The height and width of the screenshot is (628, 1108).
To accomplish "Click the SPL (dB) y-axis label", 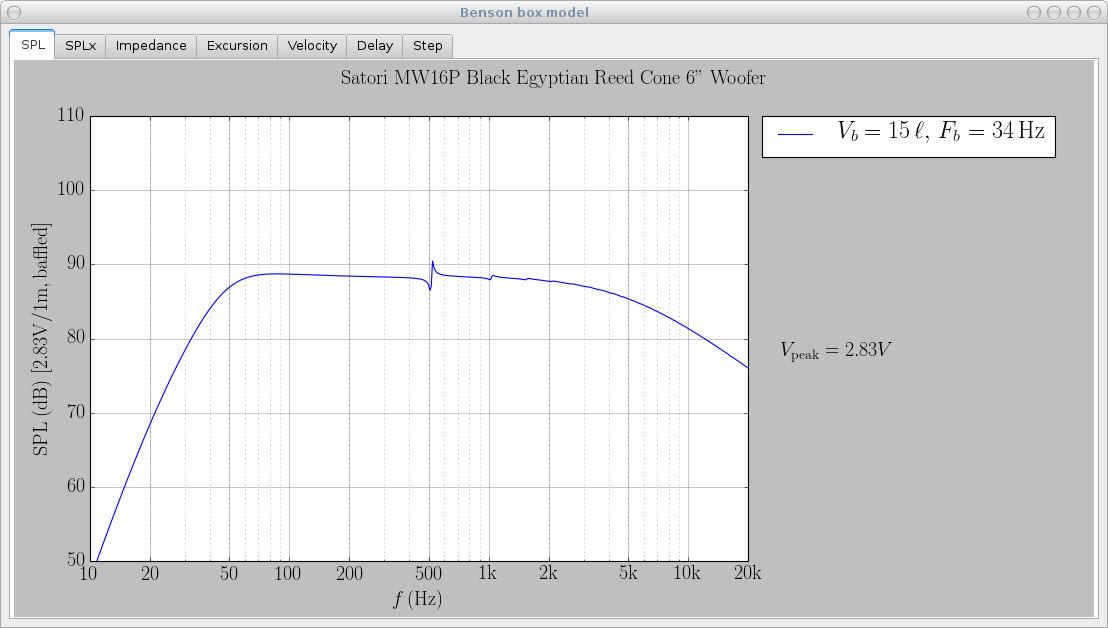I will (x=41, y=339).
